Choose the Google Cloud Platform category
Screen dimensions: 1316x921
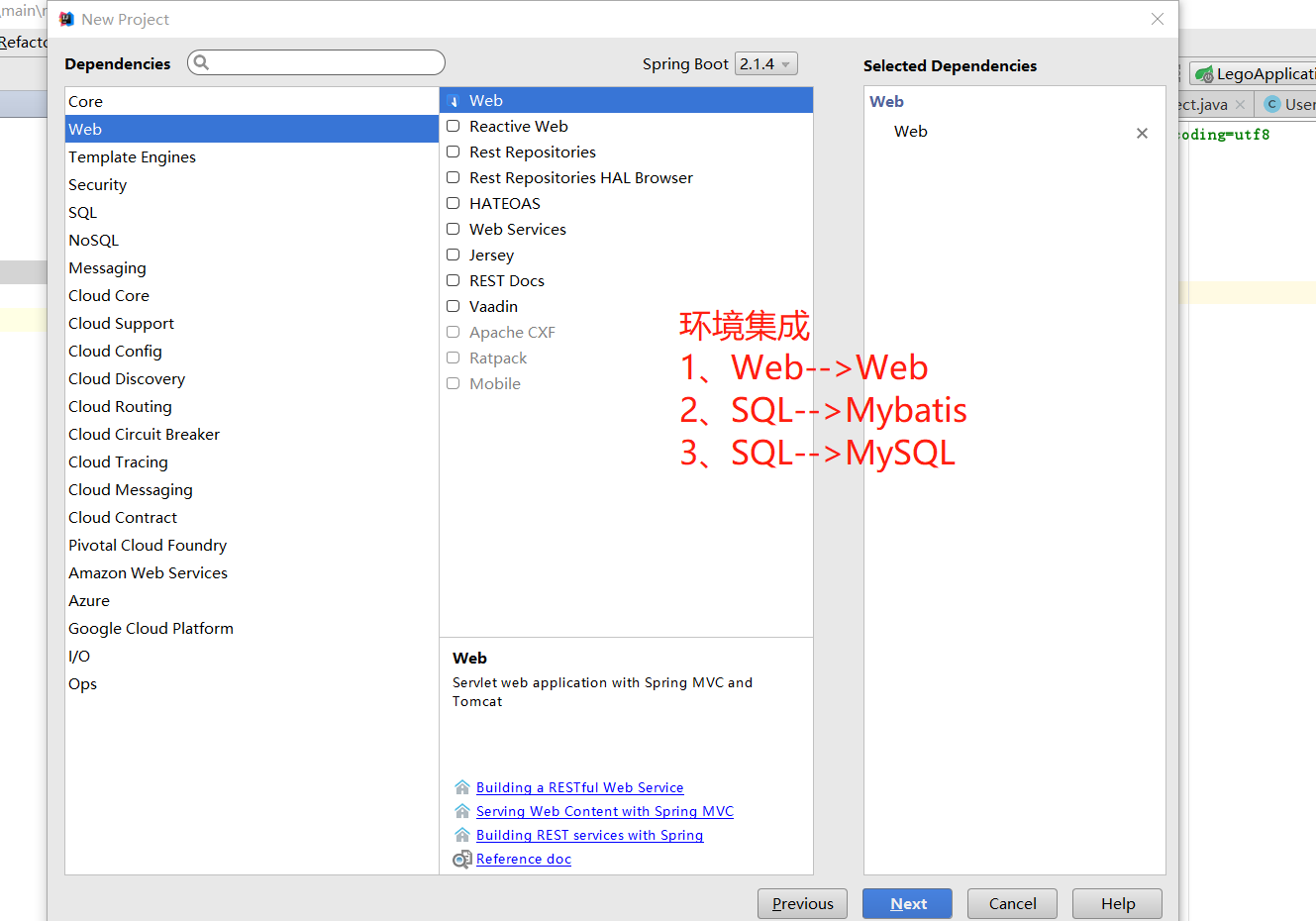252,628
